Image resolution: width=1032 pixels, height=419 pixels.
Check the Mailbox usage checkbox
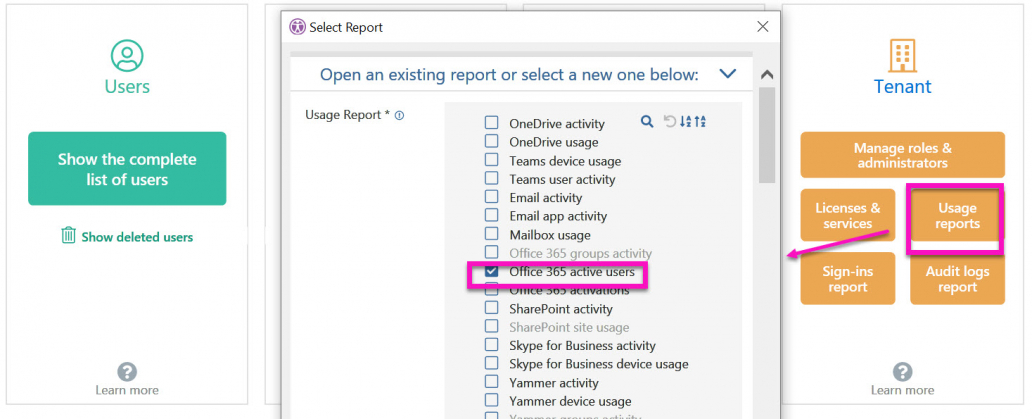pyautogui.click(x=491, y=234)
